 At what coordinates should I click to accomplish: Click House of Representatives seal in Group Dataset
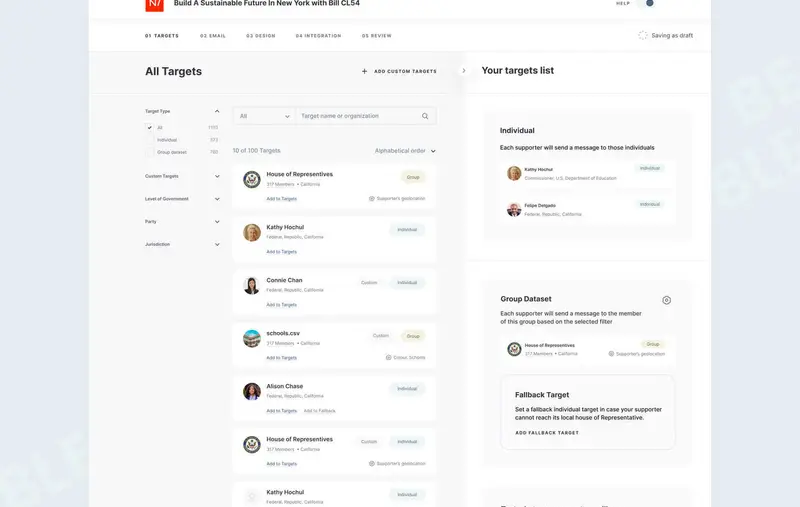514,349
